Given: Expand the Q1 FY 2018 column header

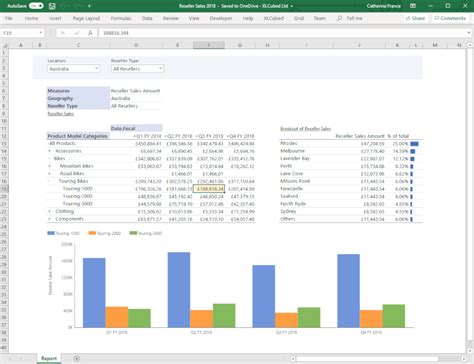Looking at the screenshot, I should (134, 136).
